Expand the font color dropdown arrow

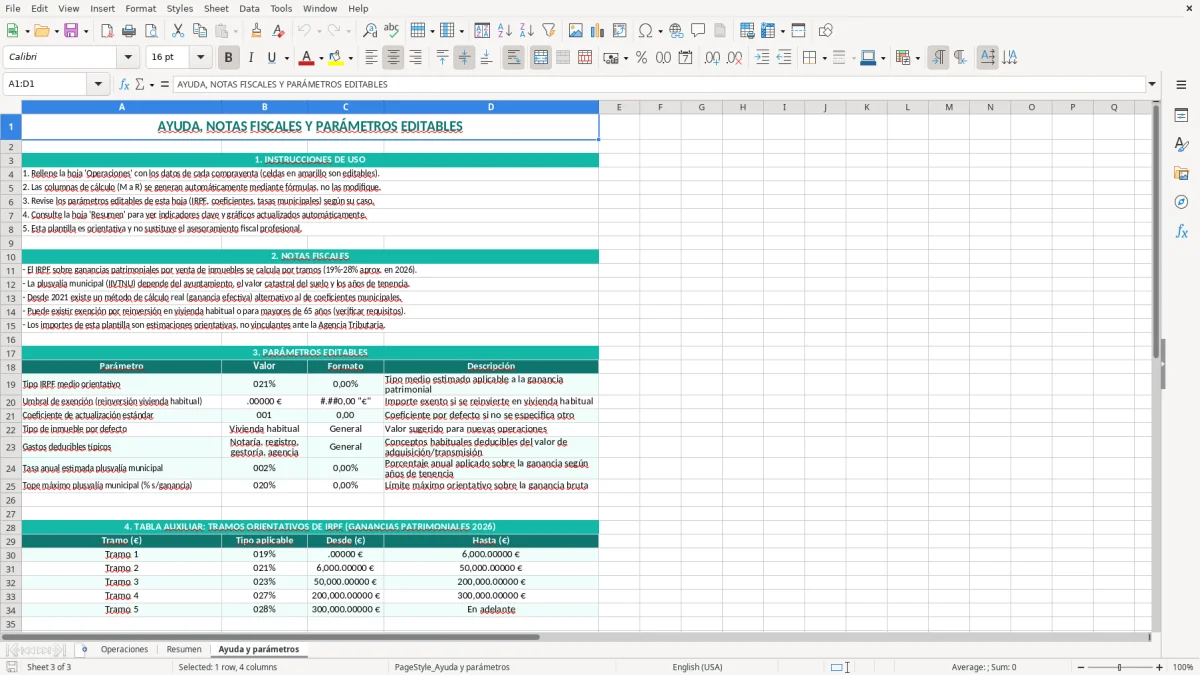coord(320,58)
